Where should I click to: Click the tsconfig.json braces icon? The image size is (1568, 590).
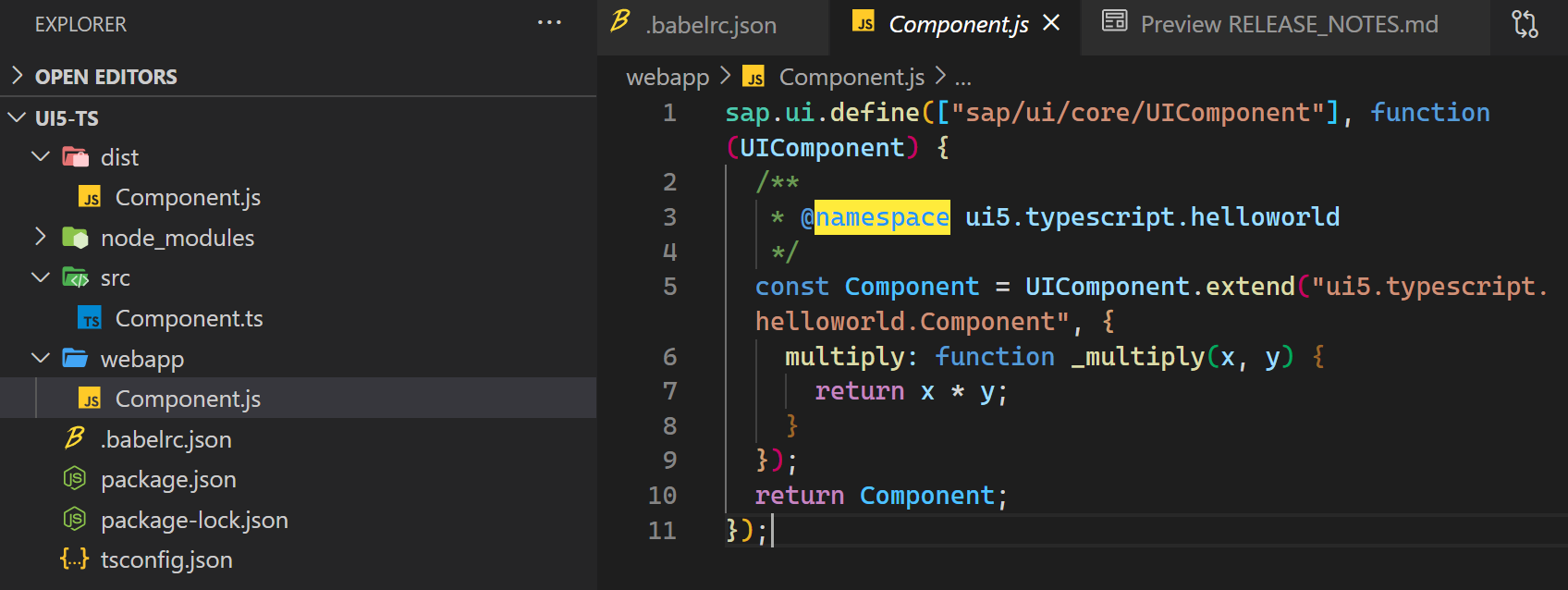pyautogui.click(x=74, y=559)
